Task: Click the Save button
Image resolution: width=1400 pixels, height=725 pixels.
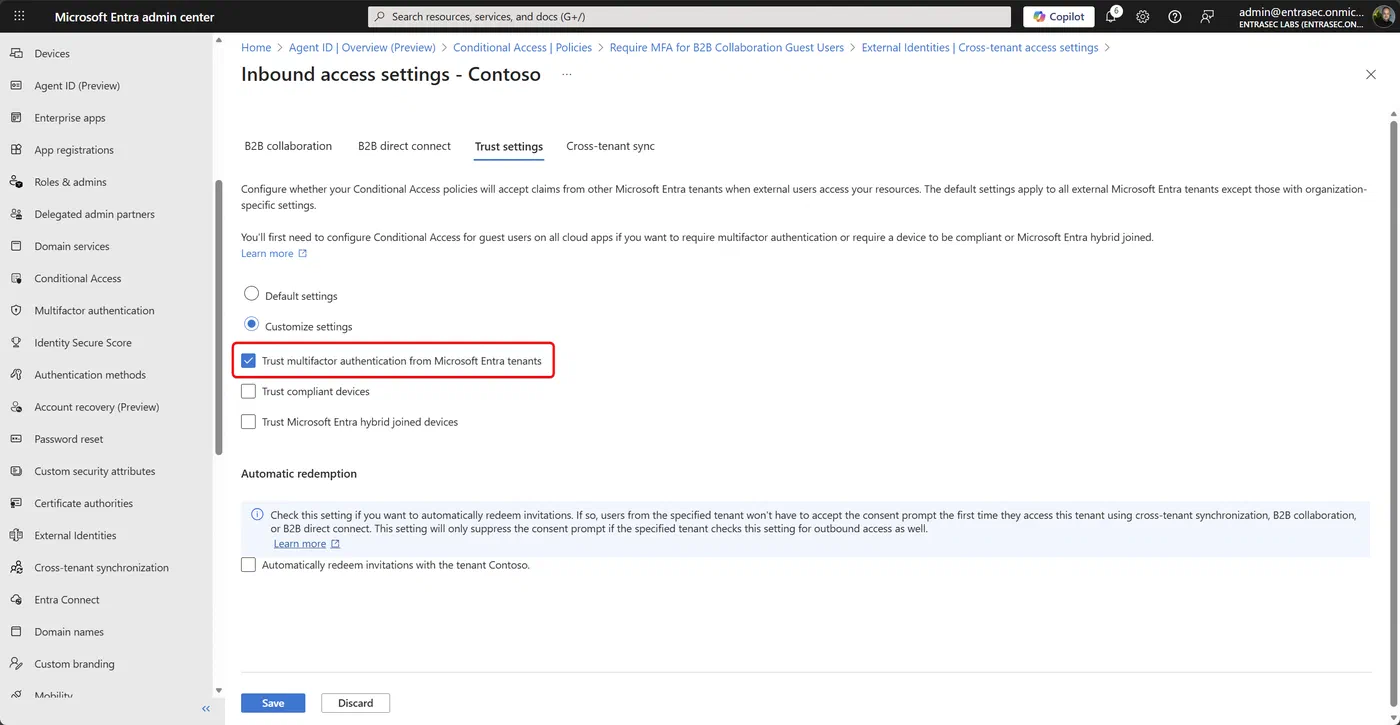Action: 273,703
